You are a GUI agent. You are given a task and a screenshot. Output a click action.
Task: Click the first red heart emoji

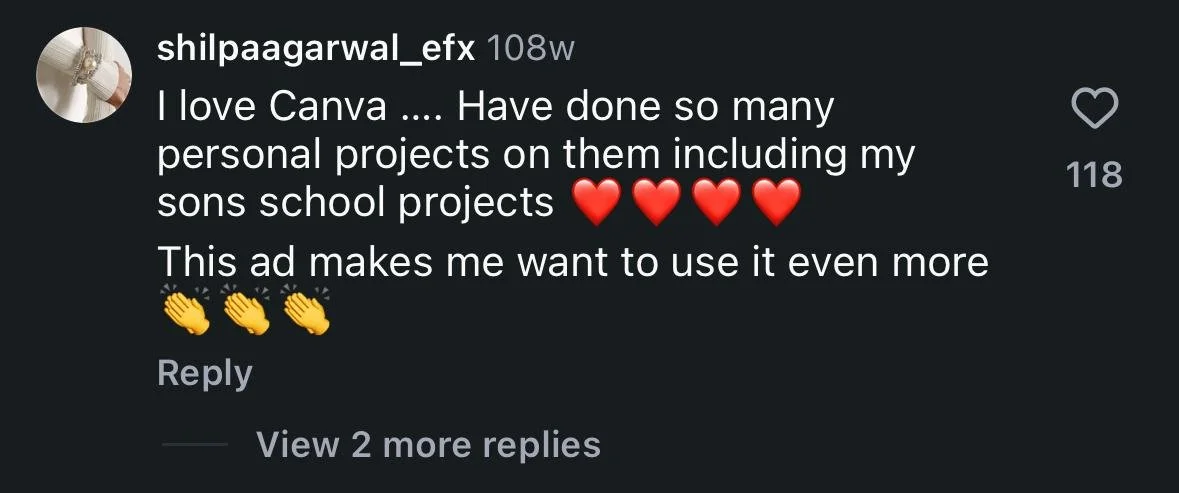[x=596, y=203]
